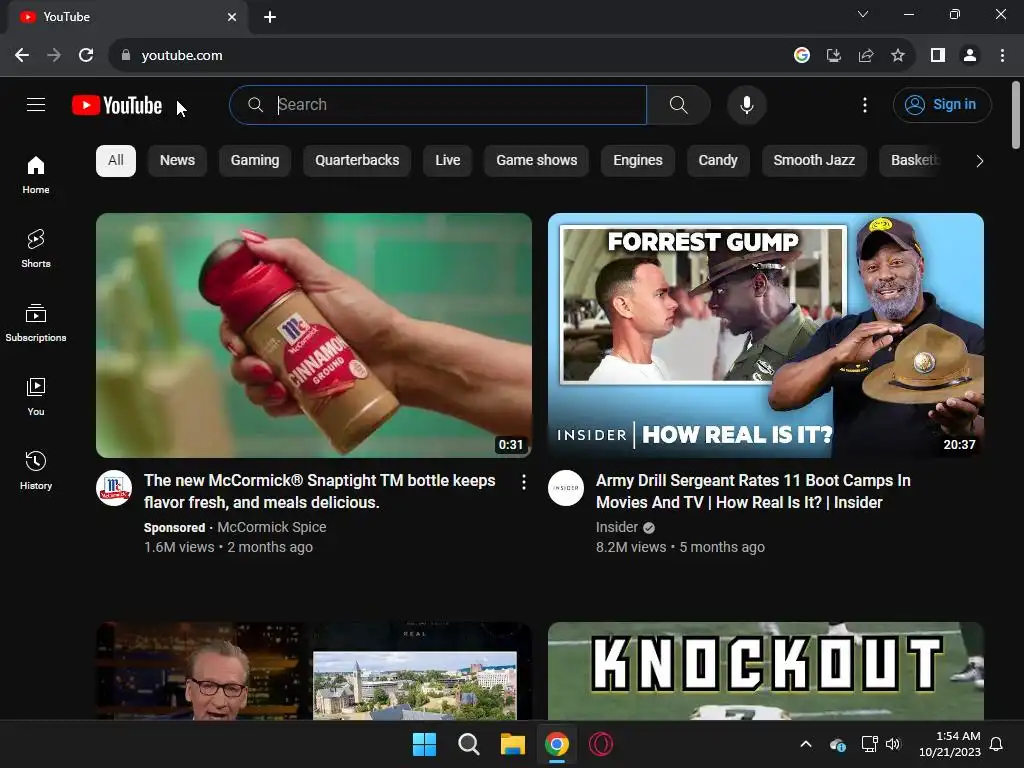Share this page icon
This screenshot has height=768, width=1024.
click(866, 55)
